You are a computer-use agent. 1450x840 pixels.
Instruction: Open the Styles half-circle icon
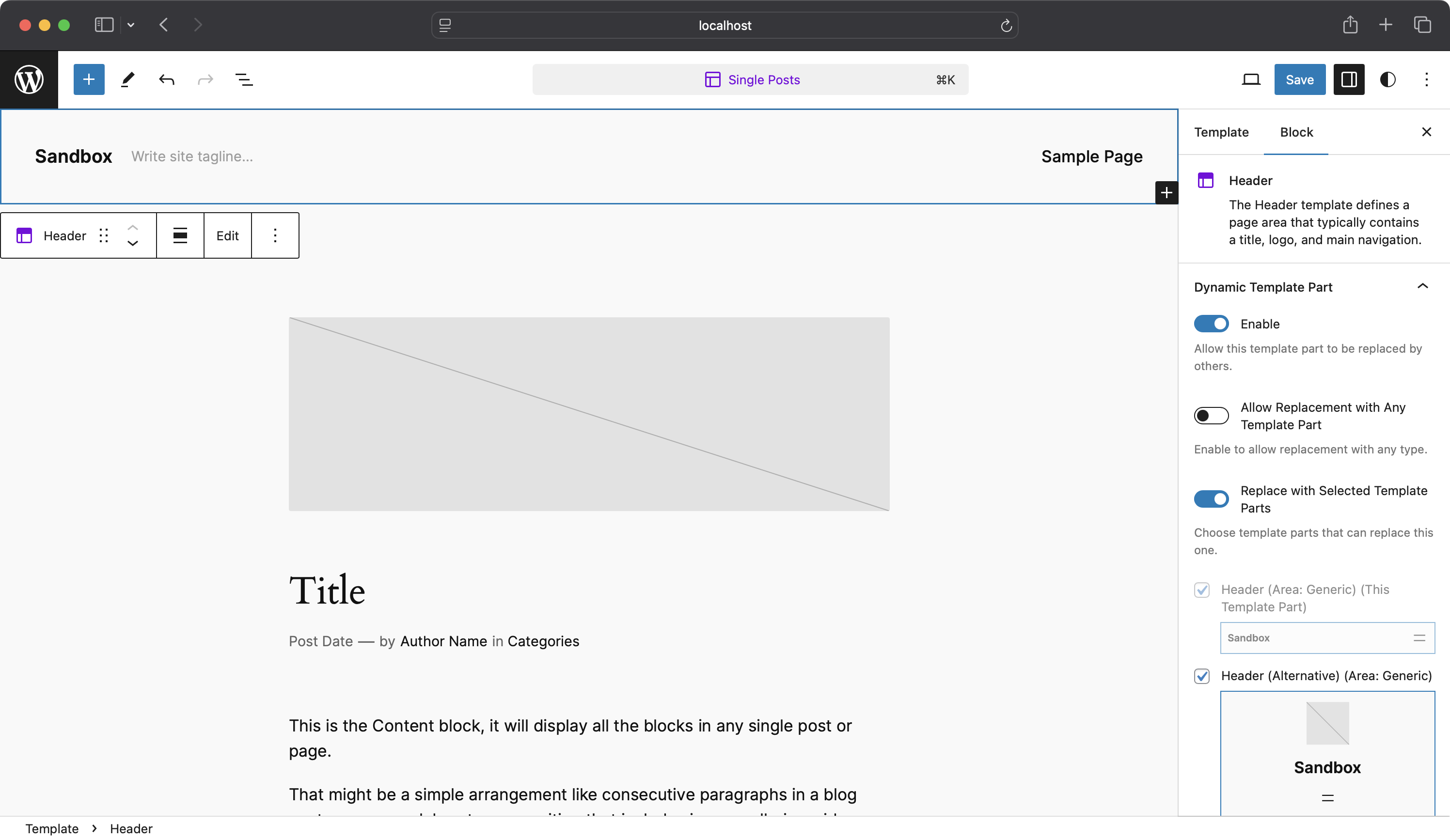1387,79
